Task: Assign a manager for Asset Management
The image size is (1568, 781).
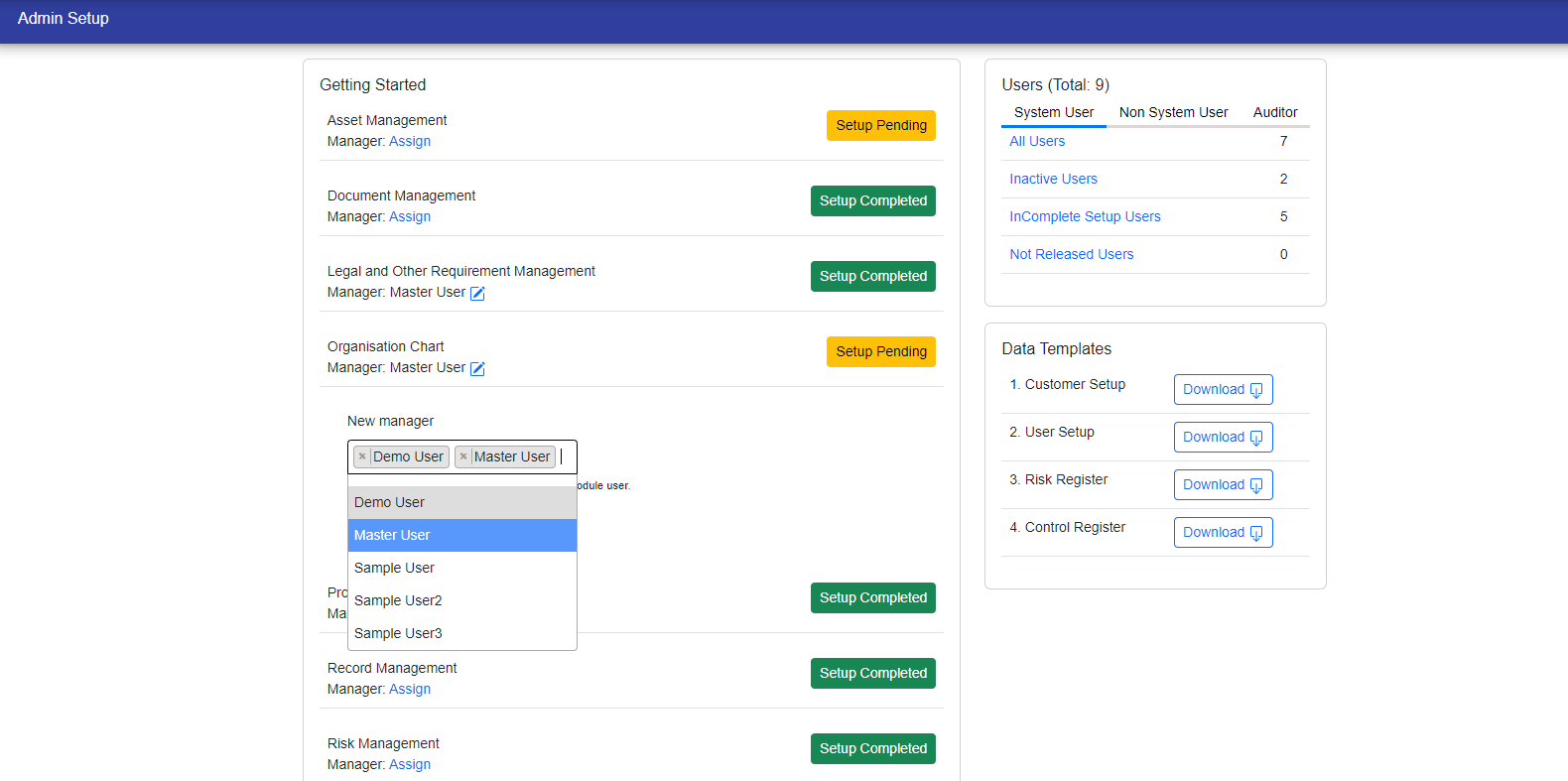Action: tap(409, 142)
